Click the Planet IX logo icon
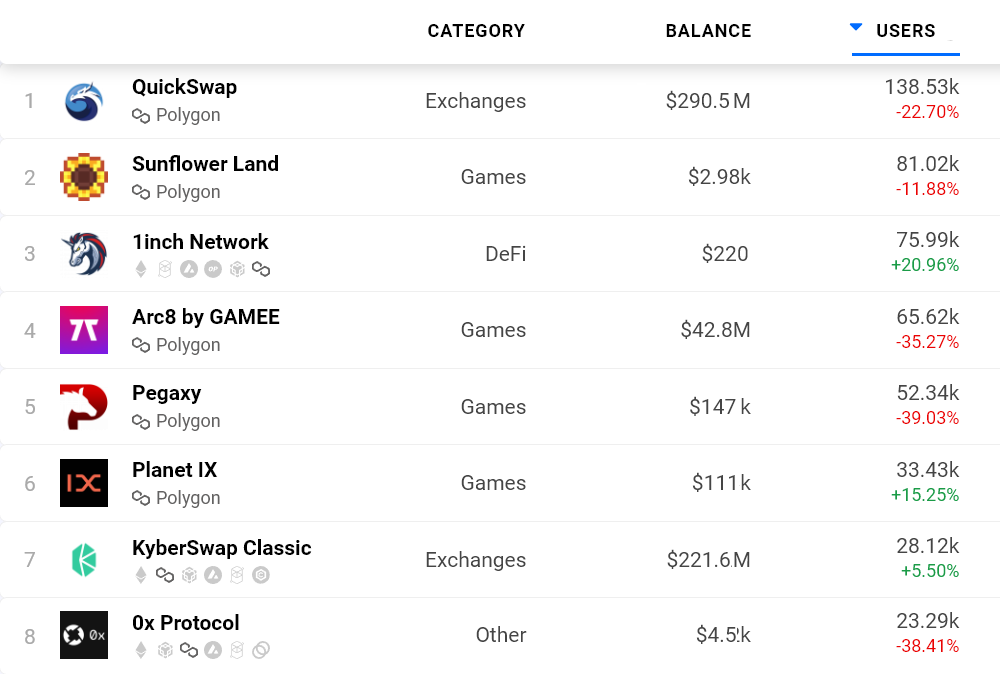 [84, 483]
